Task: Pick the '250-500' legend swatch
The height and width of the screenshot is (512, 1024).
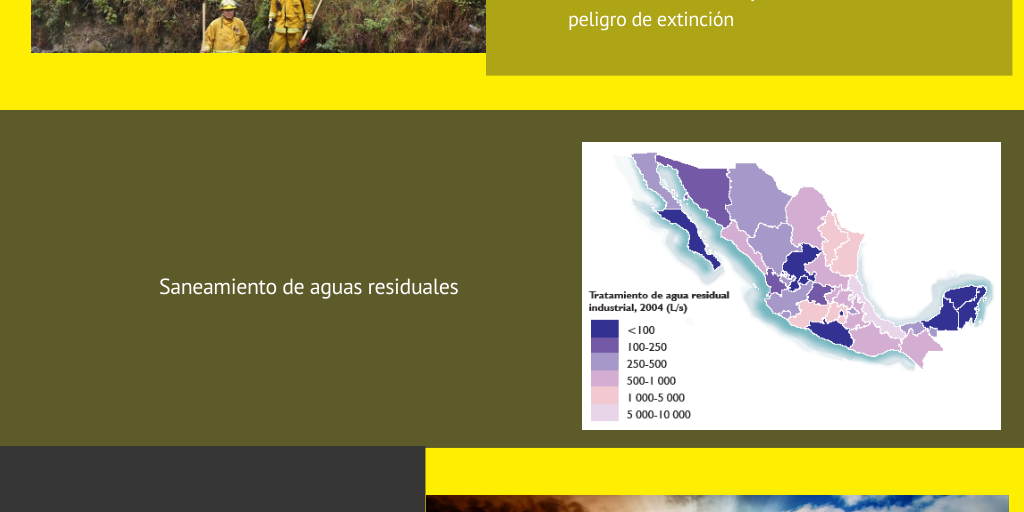Action: [604, 363]
